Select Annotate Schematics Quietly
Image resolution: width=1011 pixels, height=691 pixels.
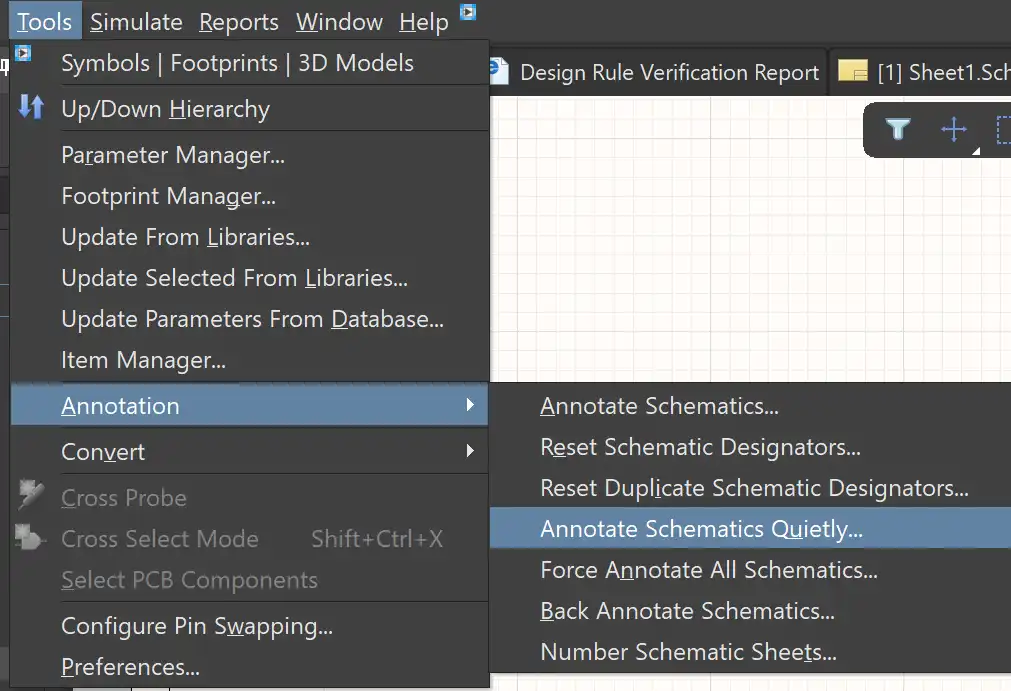pyautogui.click(x=701, y=529)
